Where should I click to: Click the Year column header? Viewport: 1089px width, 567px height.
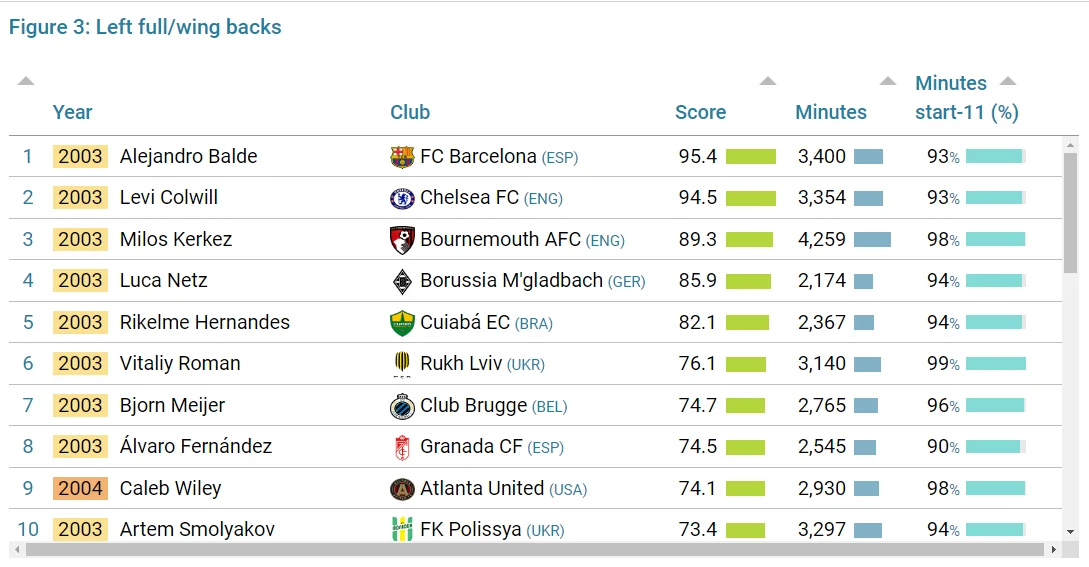tap(72, 112)
